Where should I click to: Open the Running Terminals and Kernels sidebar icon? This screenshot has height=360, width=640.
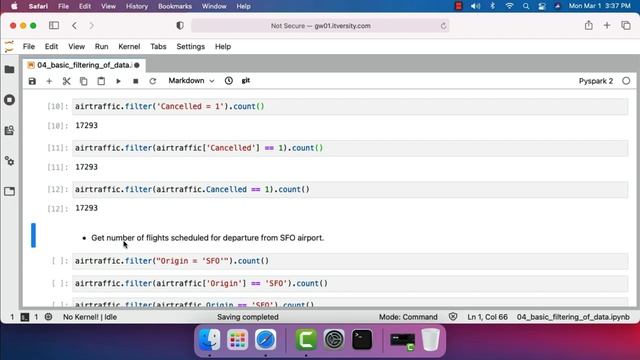[9, 100]
